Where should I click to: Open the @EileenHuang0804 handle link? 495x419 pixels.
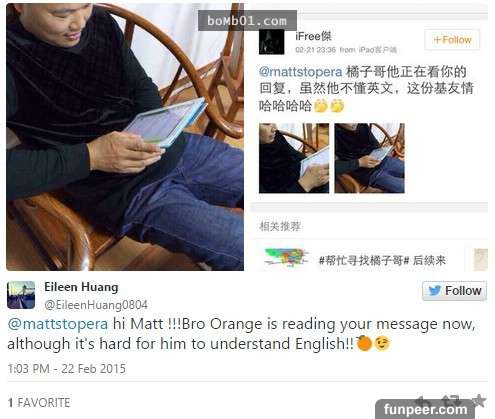click(96, 305)
